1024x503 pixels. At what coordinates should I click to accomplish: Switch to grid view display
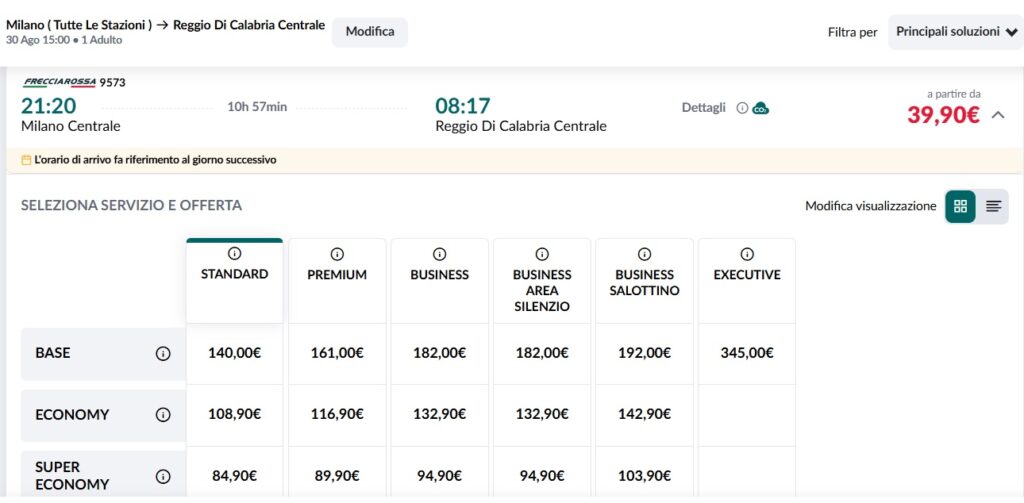coord(960,206)
